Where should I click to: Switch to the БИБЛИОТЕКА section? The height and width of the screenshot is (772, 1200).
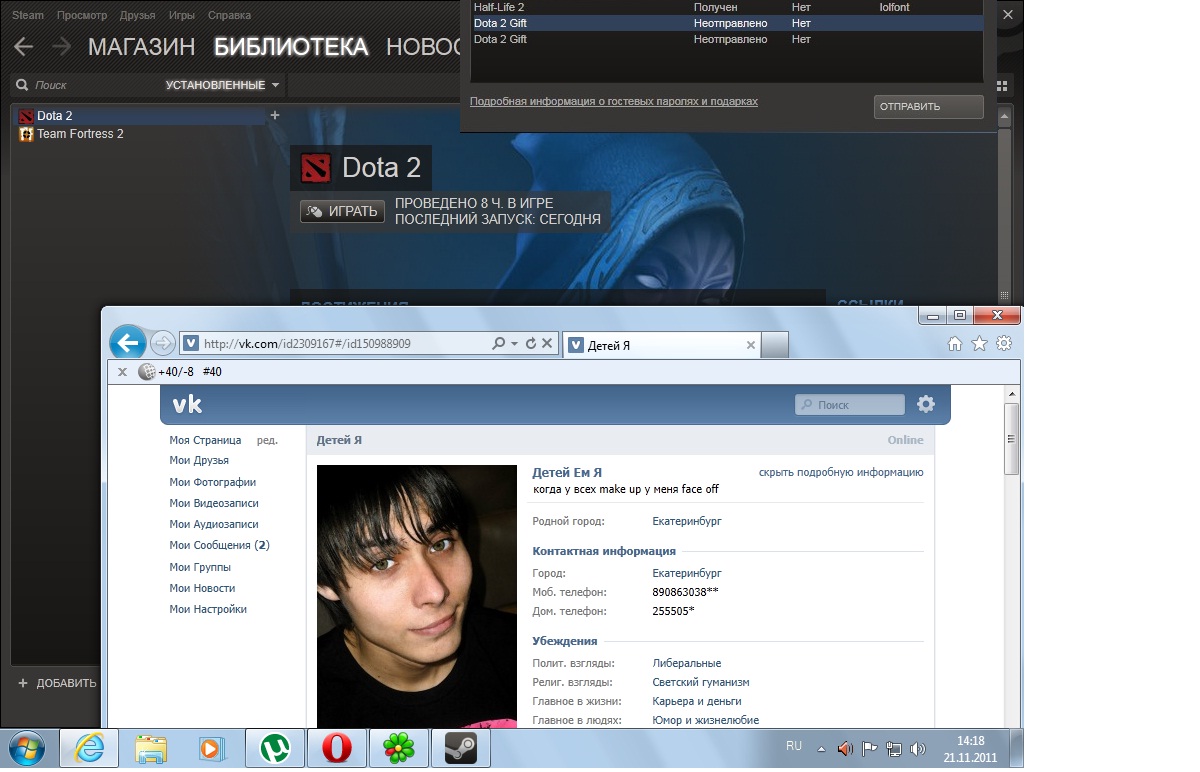[291, 47]
